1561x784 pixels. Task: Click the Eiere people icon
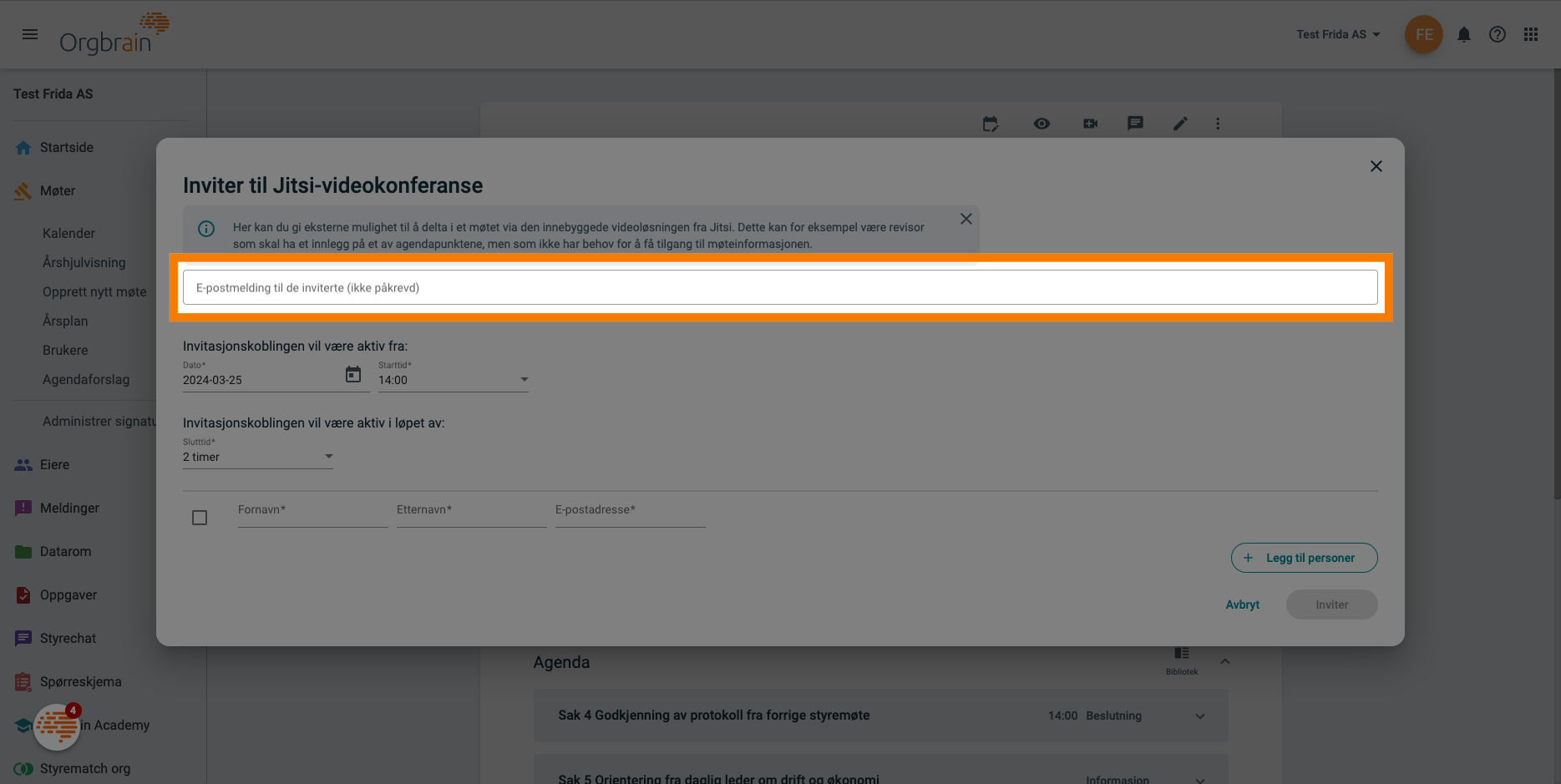coord(23,465)
